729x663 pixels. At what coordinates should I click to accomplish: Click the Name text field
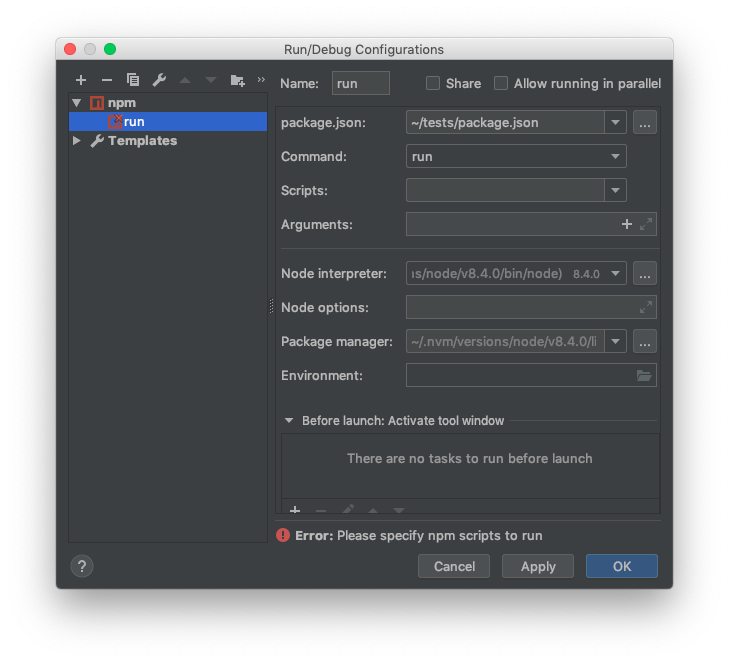360,84
